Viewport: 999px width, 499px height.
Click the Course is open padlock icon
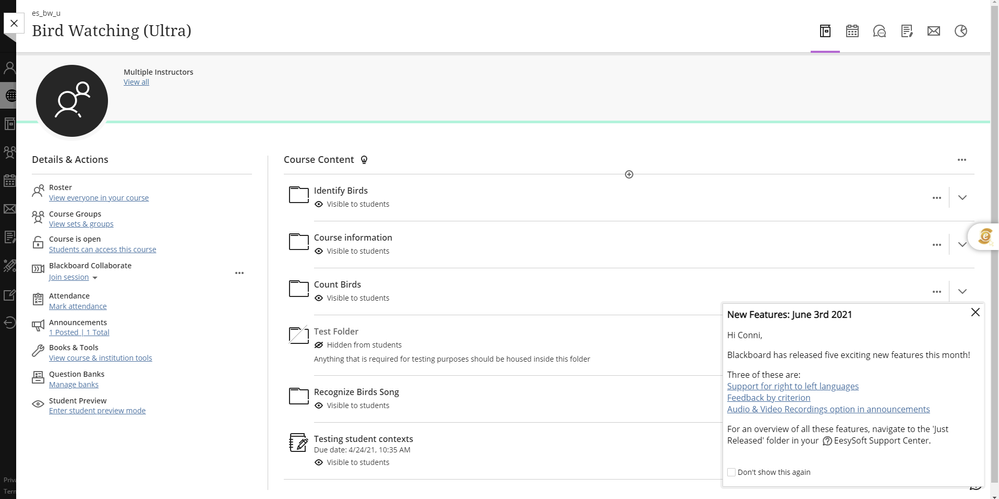pos(38,243)
